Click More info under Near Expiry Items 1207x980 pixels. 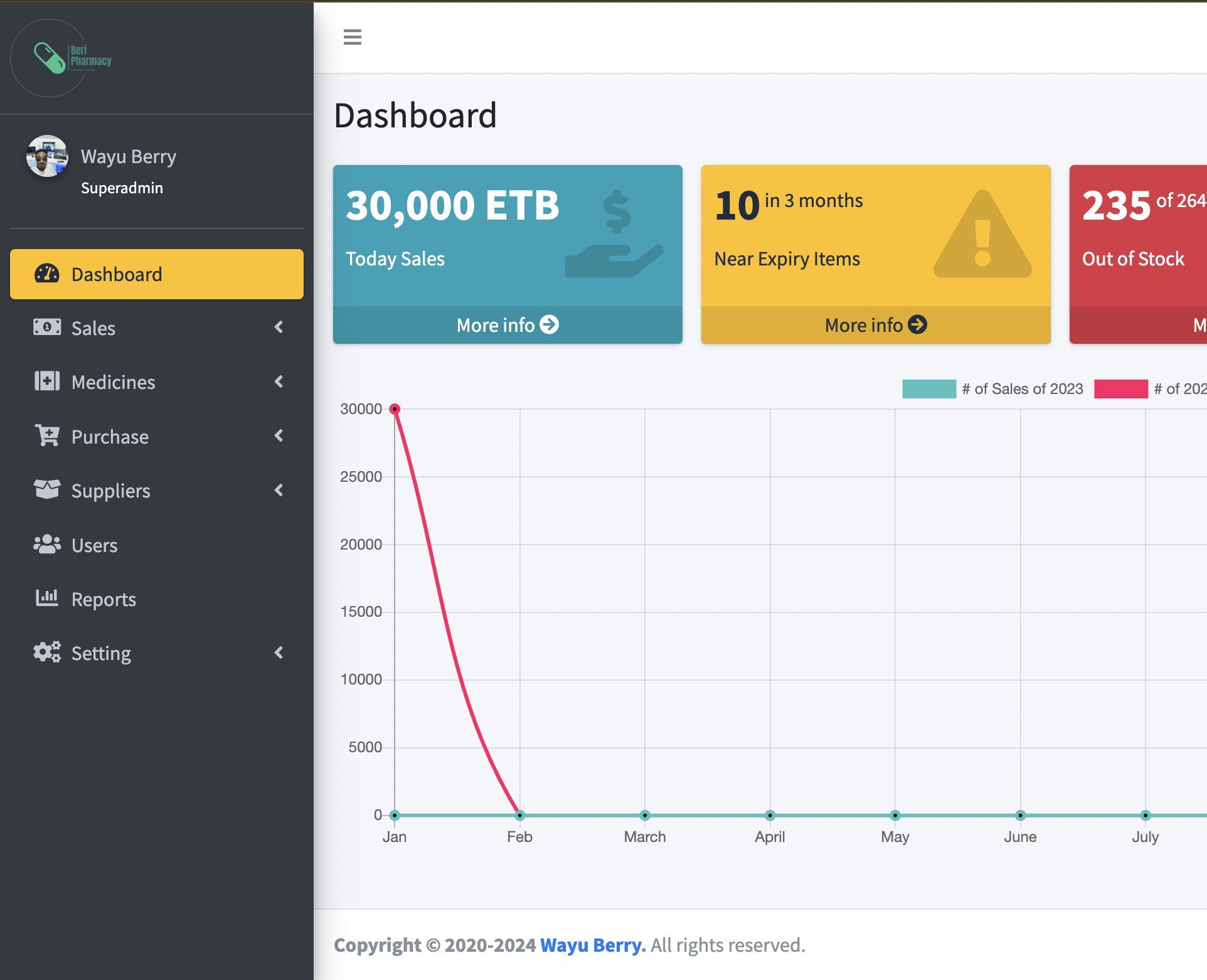tap(876, 325)
